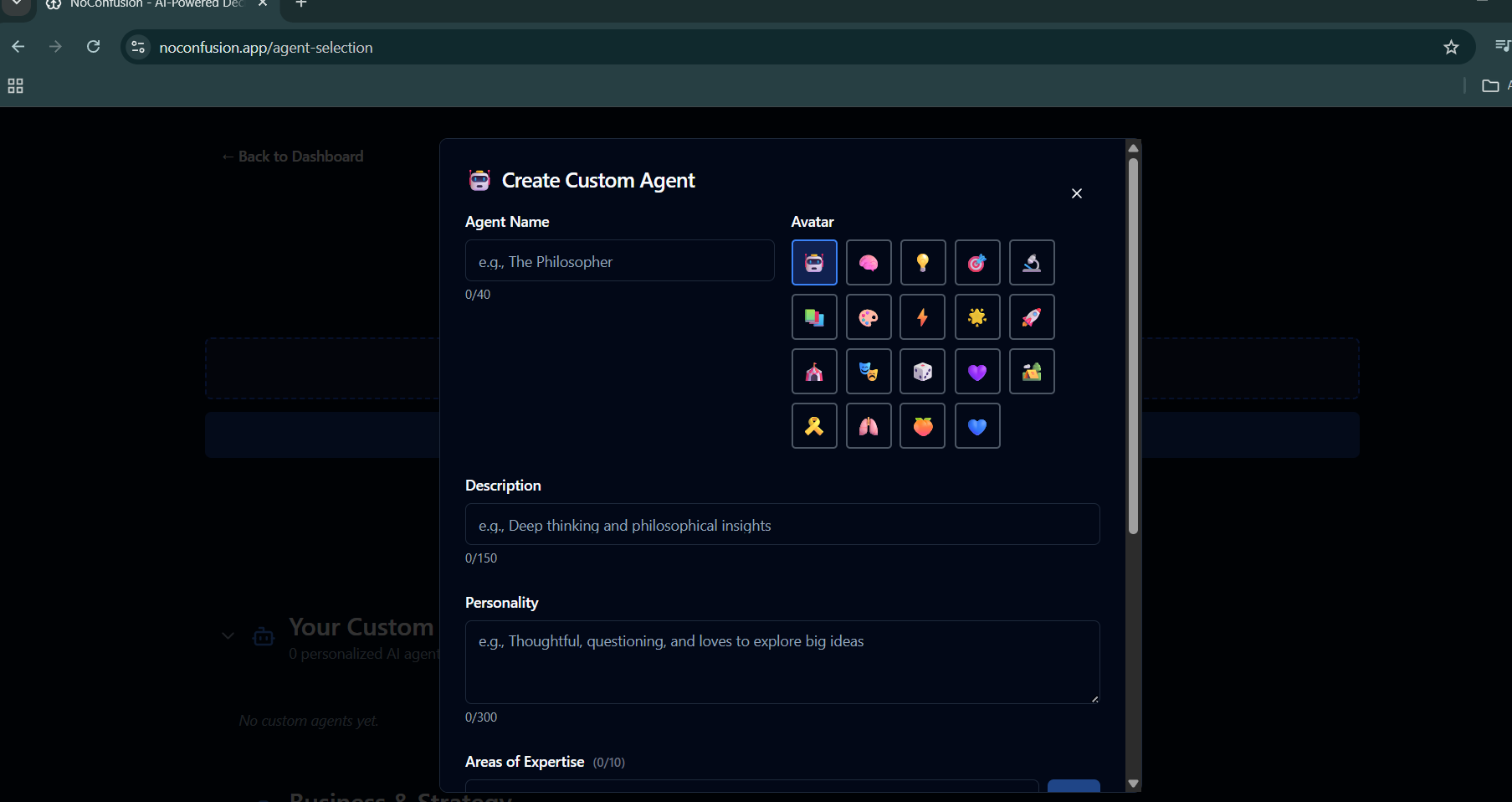Image resolution: width=1512 pixels, height=802 pixels.
Task: Select the peach avatar
Action: [x=923, y=426]
